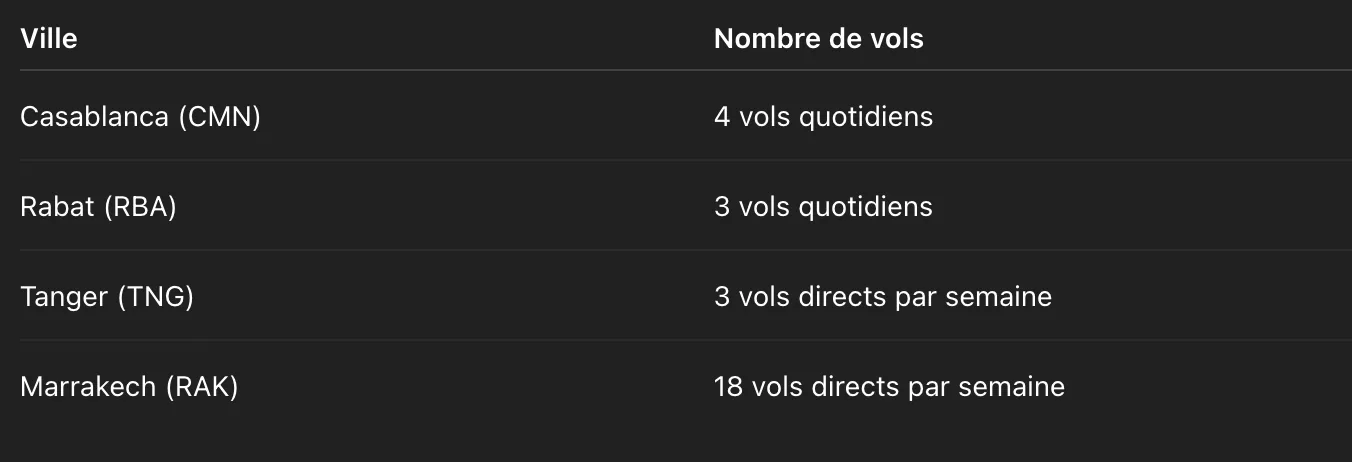1352x462 pixels.
Task: Click the TNG airport code
Action: 155,297
